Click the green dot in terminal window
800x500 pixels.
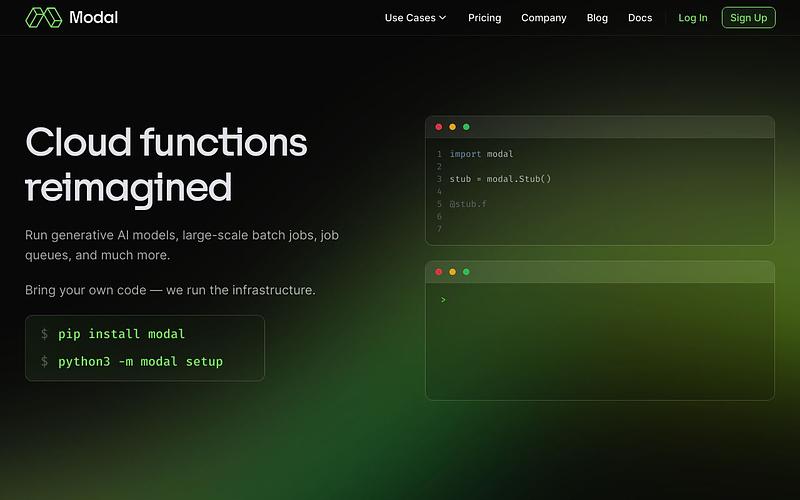pos(466,272)
